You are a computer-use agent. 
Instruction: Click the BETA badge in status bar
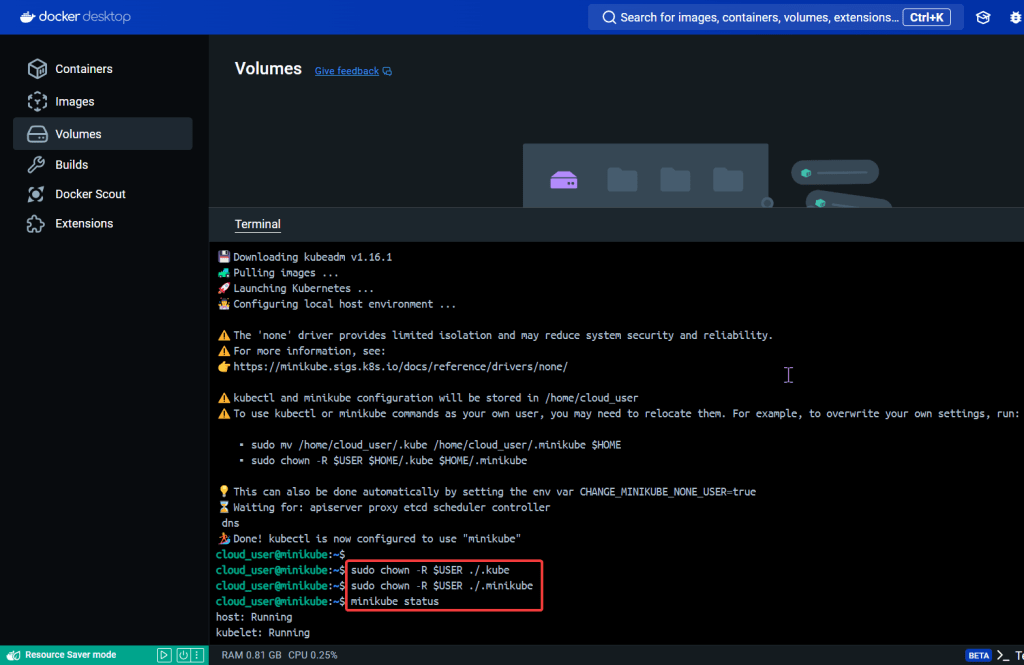(x=977, y=655)
